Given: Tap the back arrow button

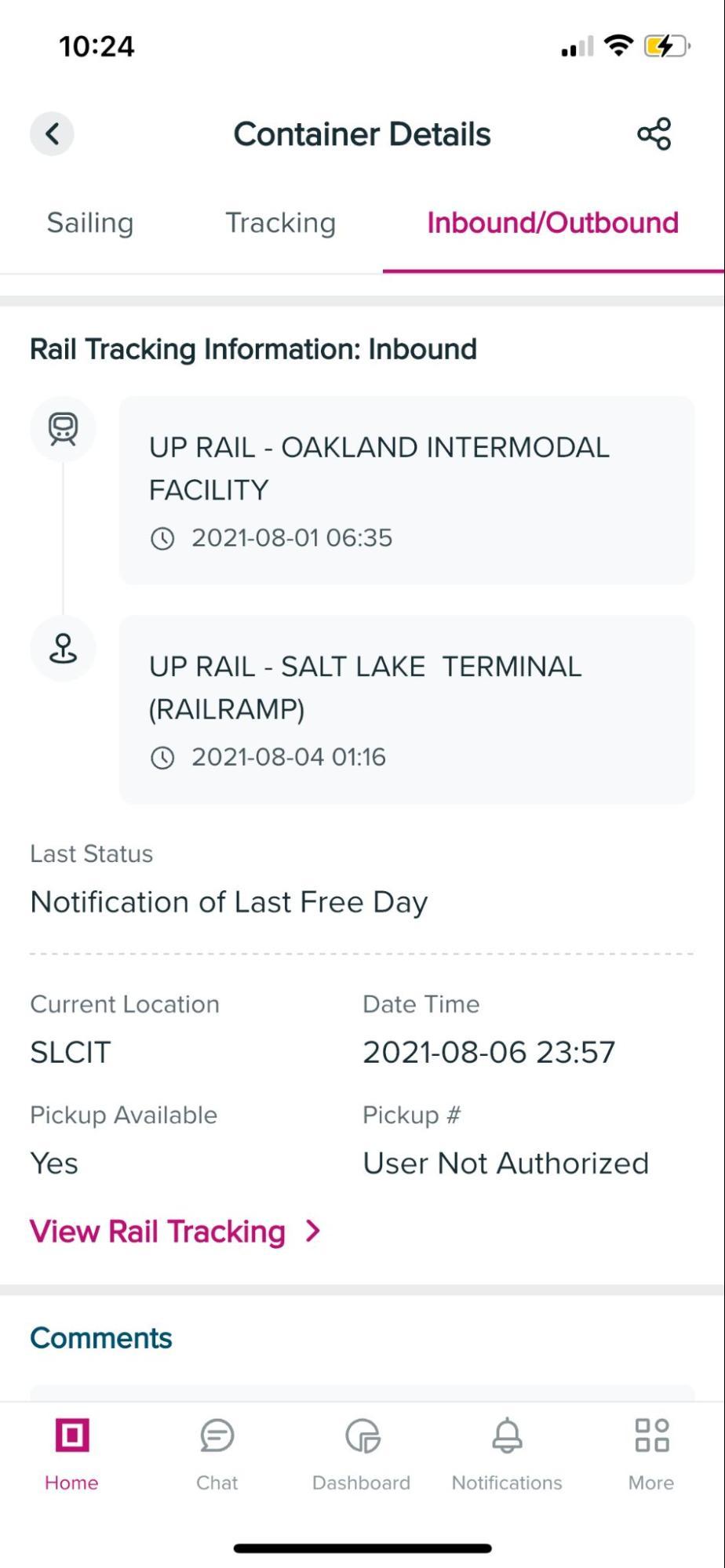Looking at the screenshot, I should pos(52,133).
